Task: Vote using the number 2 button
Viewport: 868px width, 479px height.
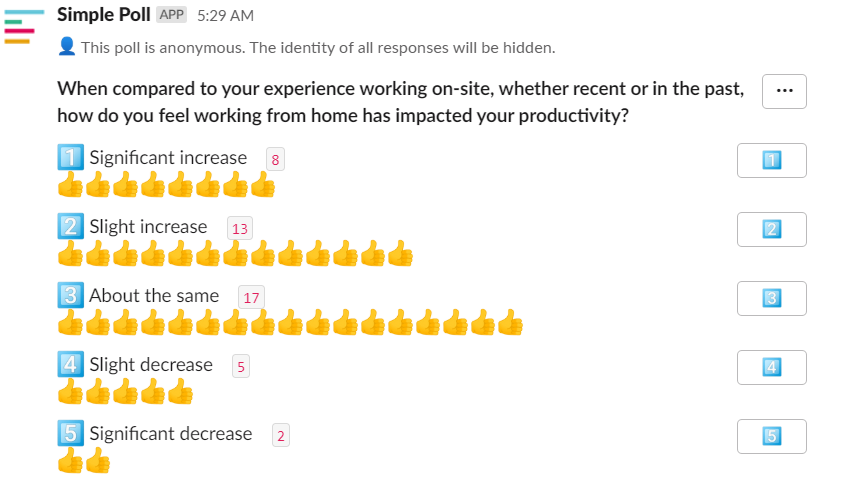Action: coord(771,229)
